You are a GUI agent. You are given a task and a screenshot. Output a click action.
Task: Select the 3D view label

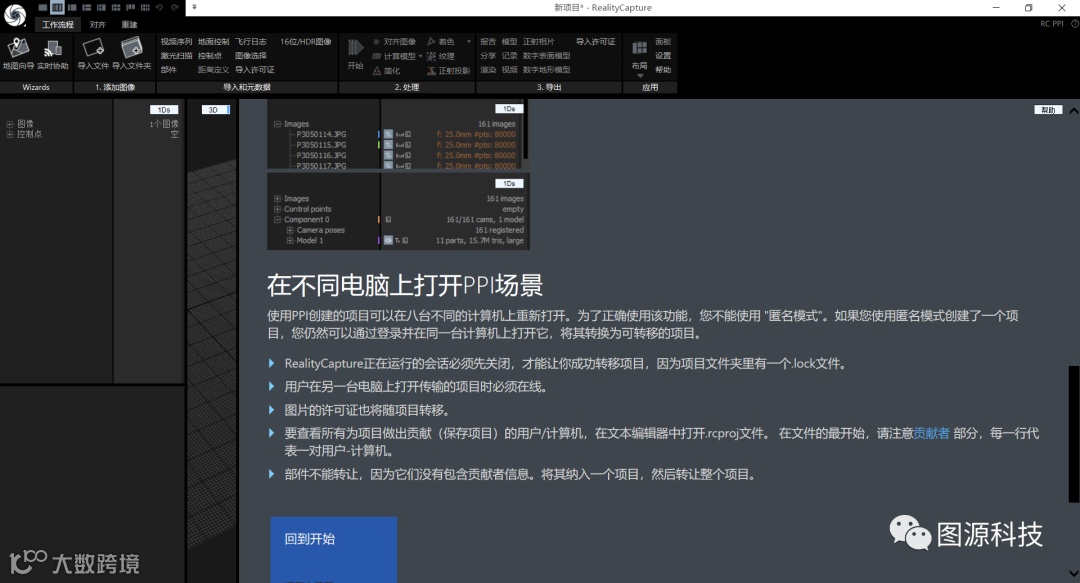(x=215, y=110)
